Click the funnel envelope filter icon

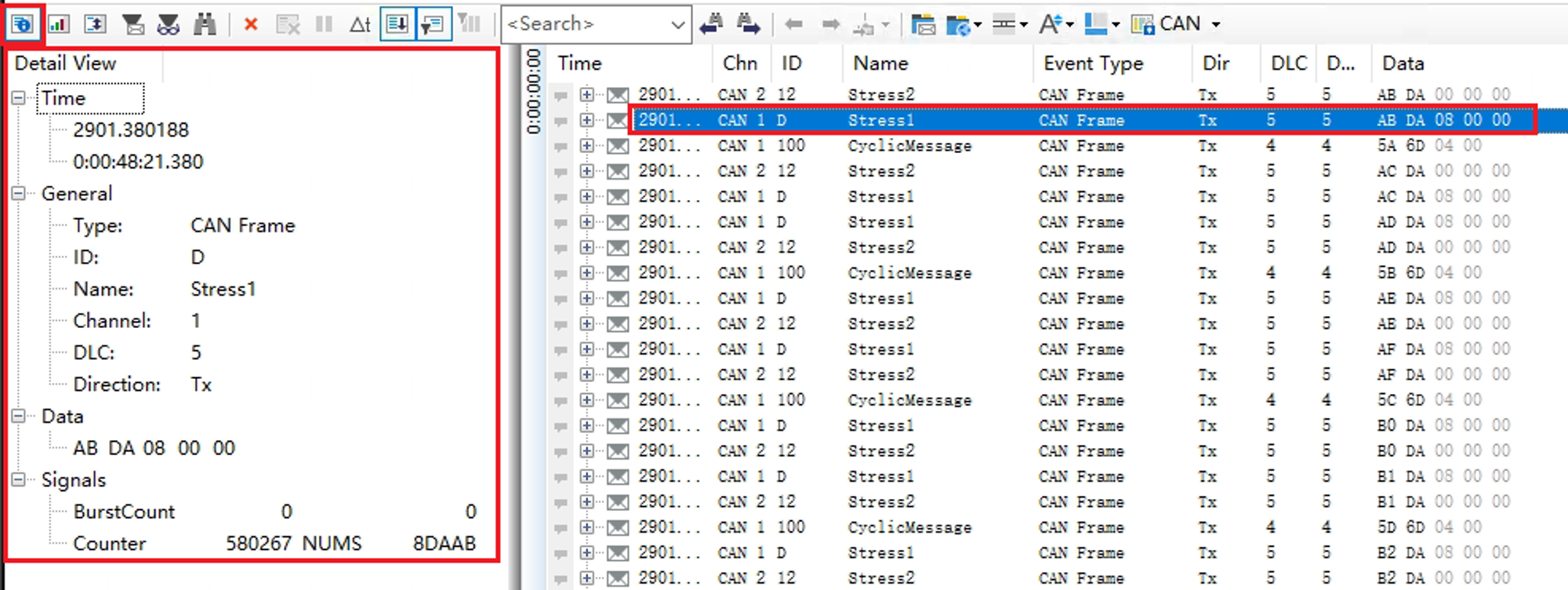tap(133, 24)
